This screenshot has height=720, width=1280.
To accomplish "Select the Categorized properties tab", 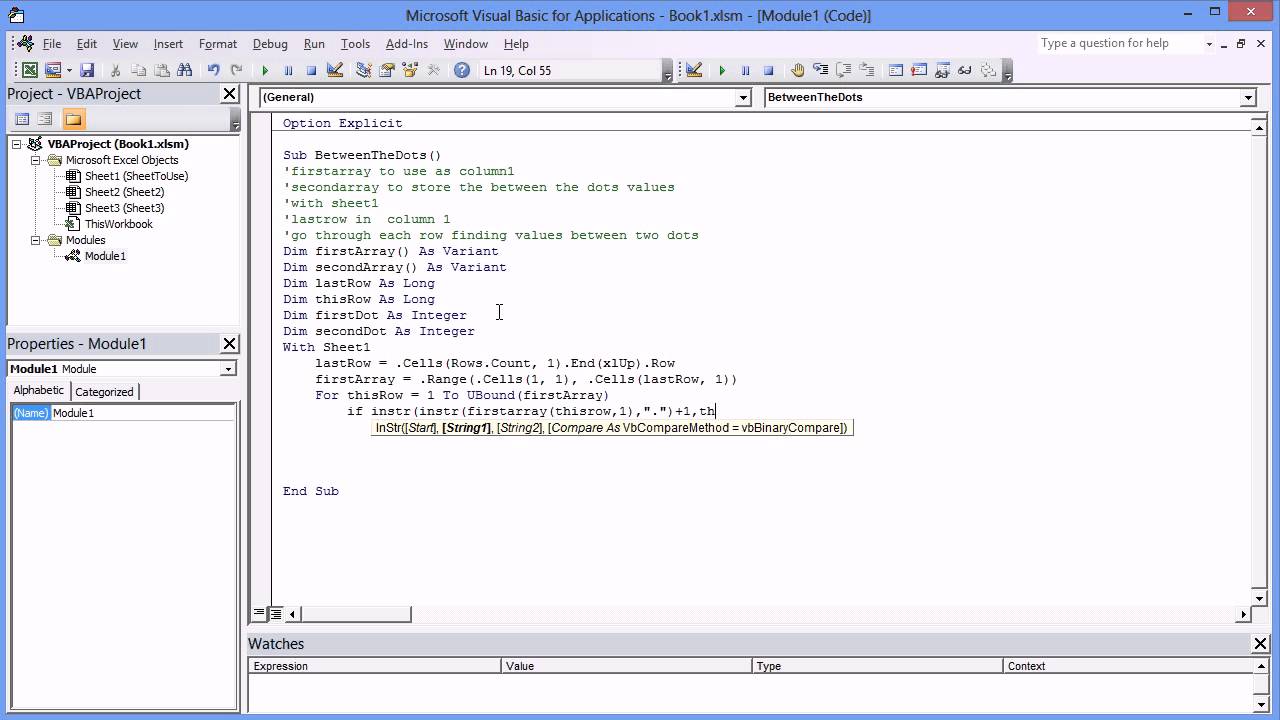I will pos(104,392).
